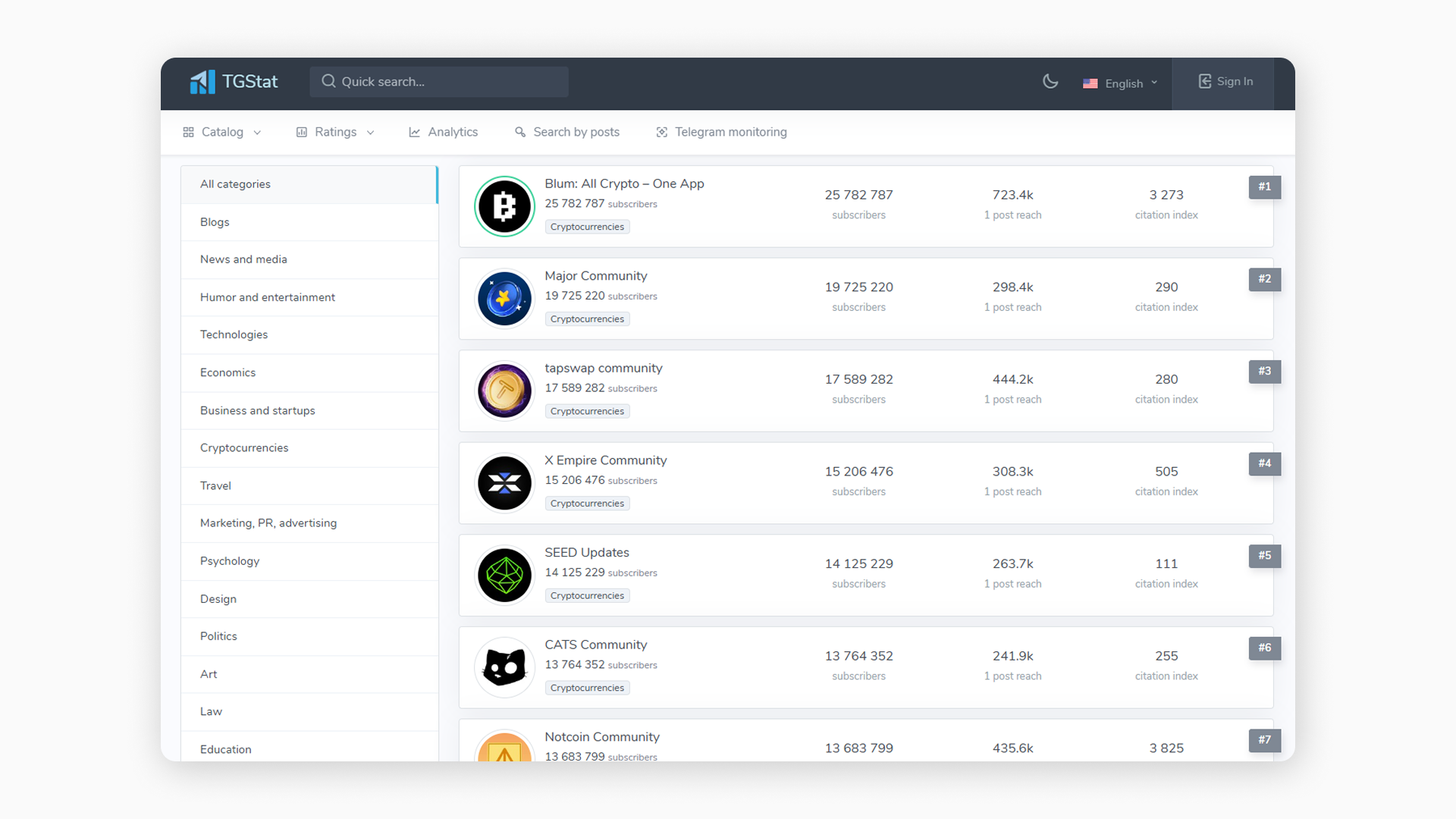Screen dimensions: 1456x819
Task: Select the Law category
Action: pos(309,711)
